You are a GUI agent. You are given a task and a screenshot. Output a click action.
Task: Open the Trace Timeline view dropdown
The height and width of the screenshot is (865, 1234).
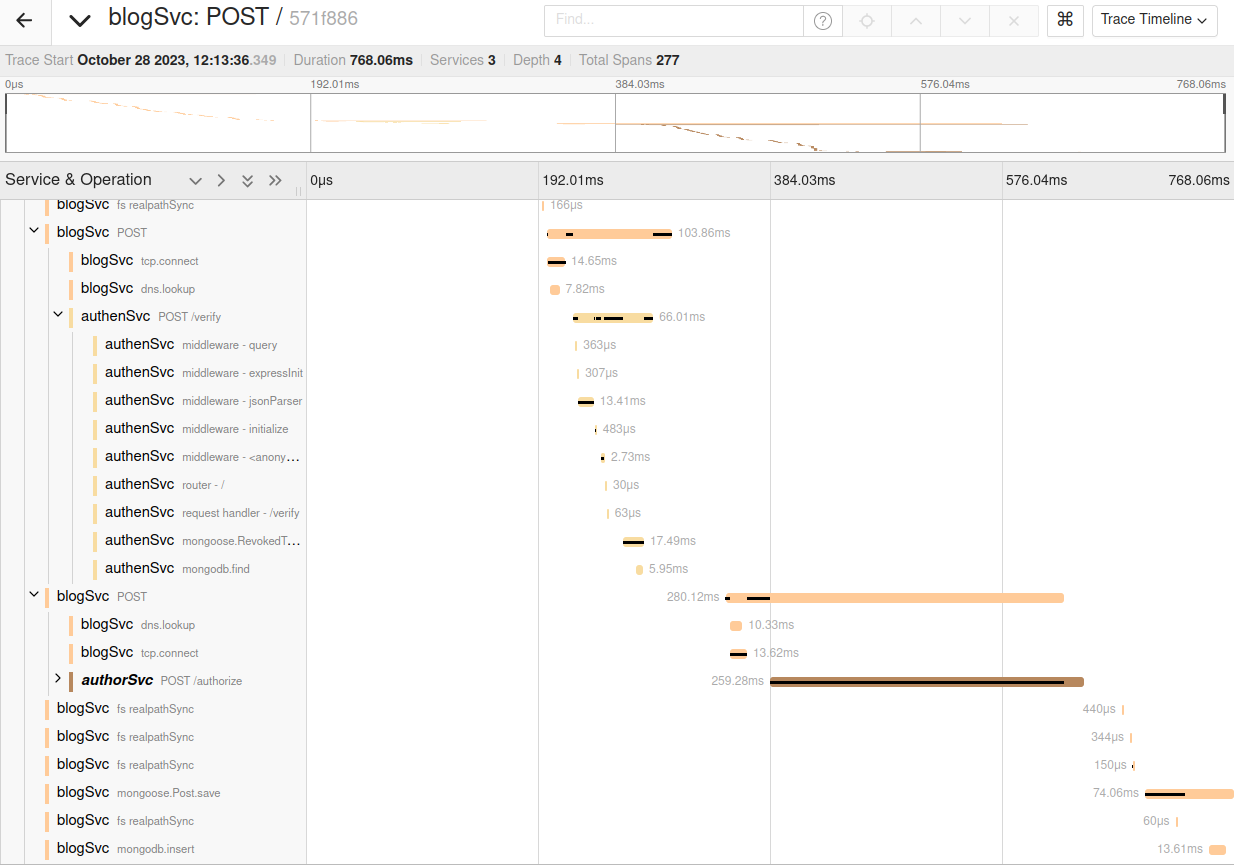point(1155,20)
